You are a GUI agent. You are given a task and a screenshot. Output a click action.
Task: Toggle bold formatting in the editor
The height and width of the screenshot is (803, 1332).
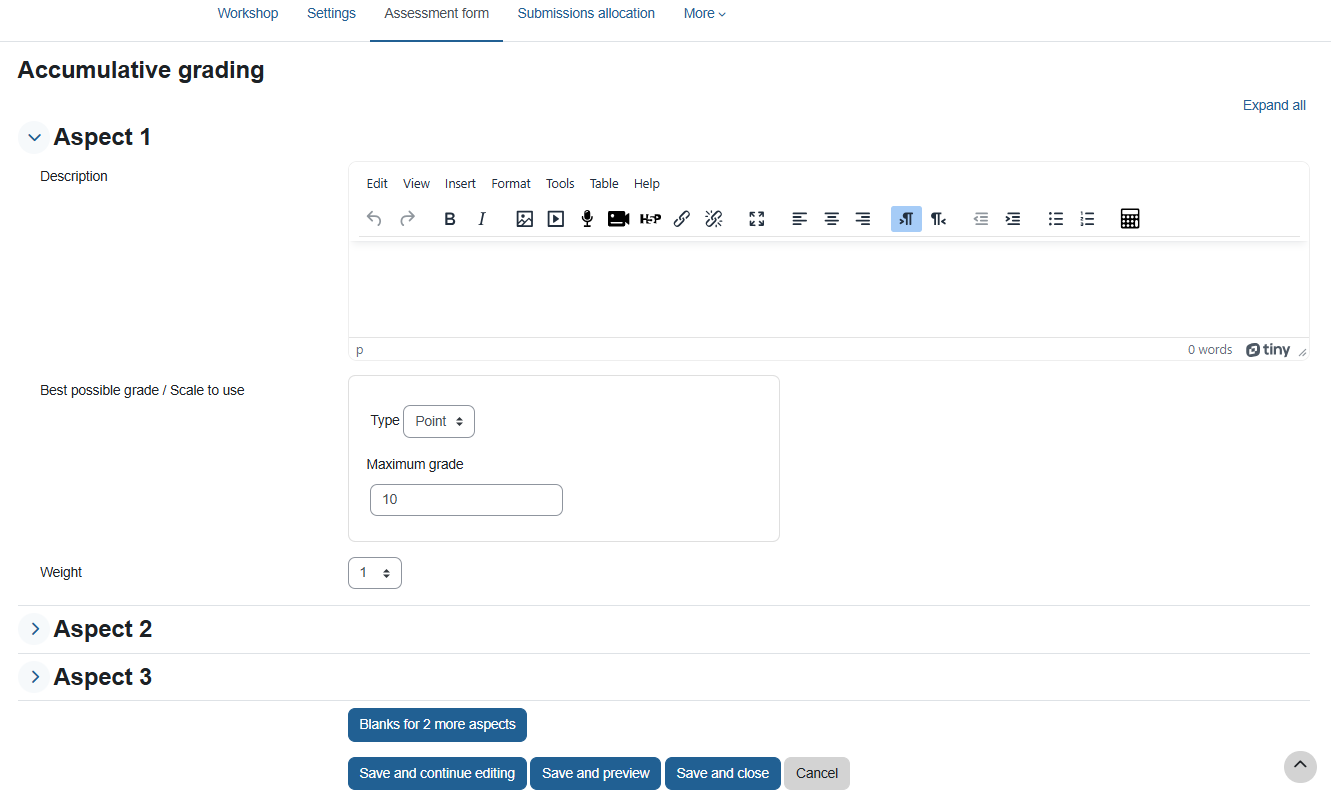tap(450, 219)
